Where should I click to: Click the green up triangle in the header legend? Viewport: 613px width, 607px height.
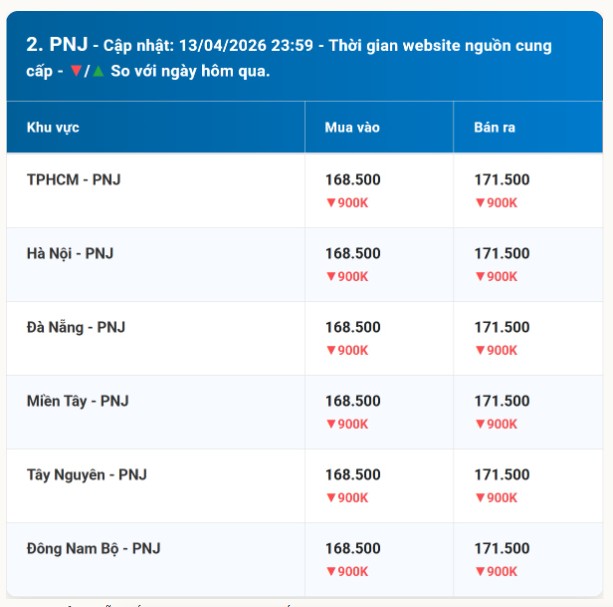coord(98,72)
